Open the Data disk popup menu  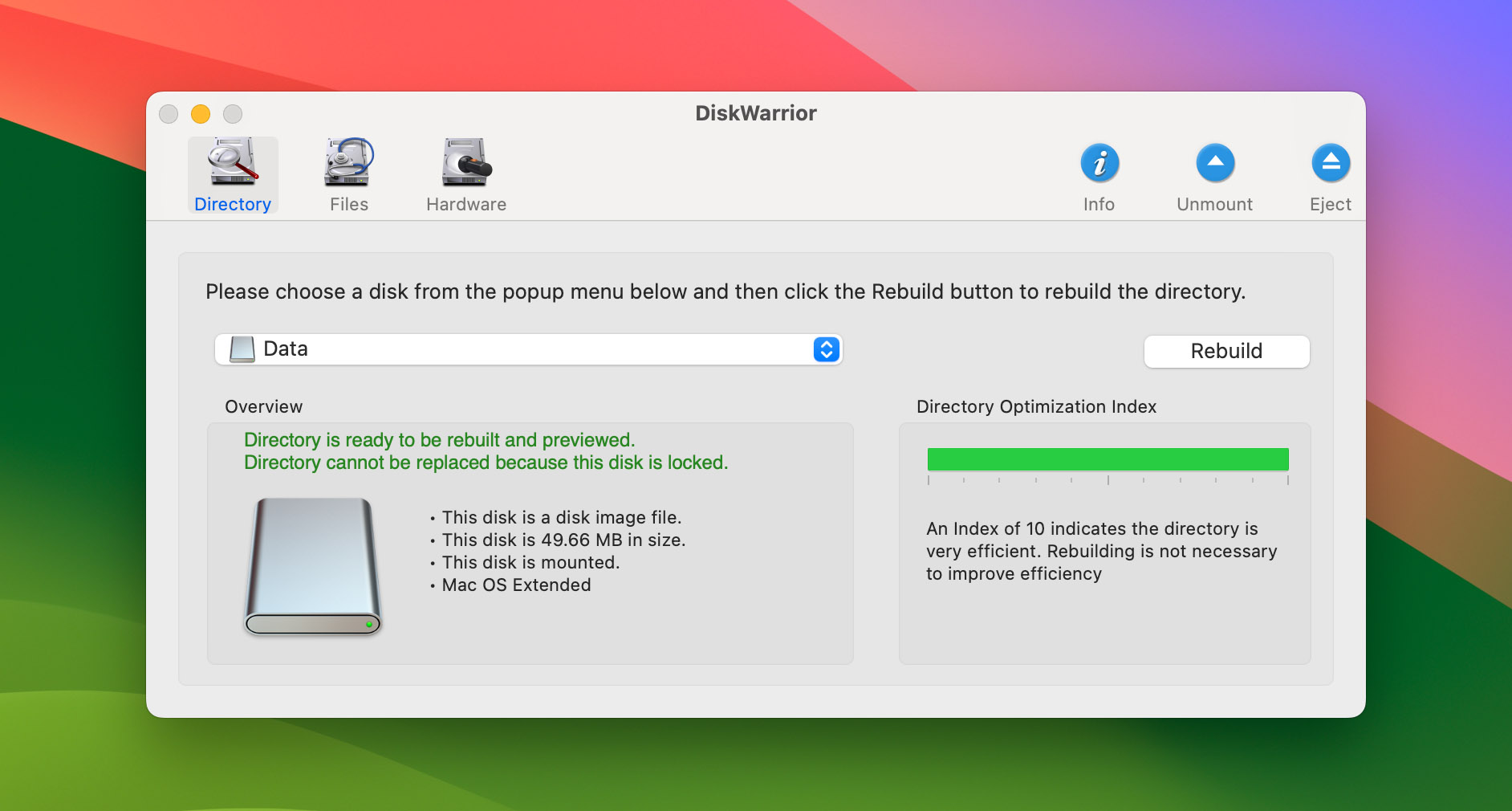point(528,349)
